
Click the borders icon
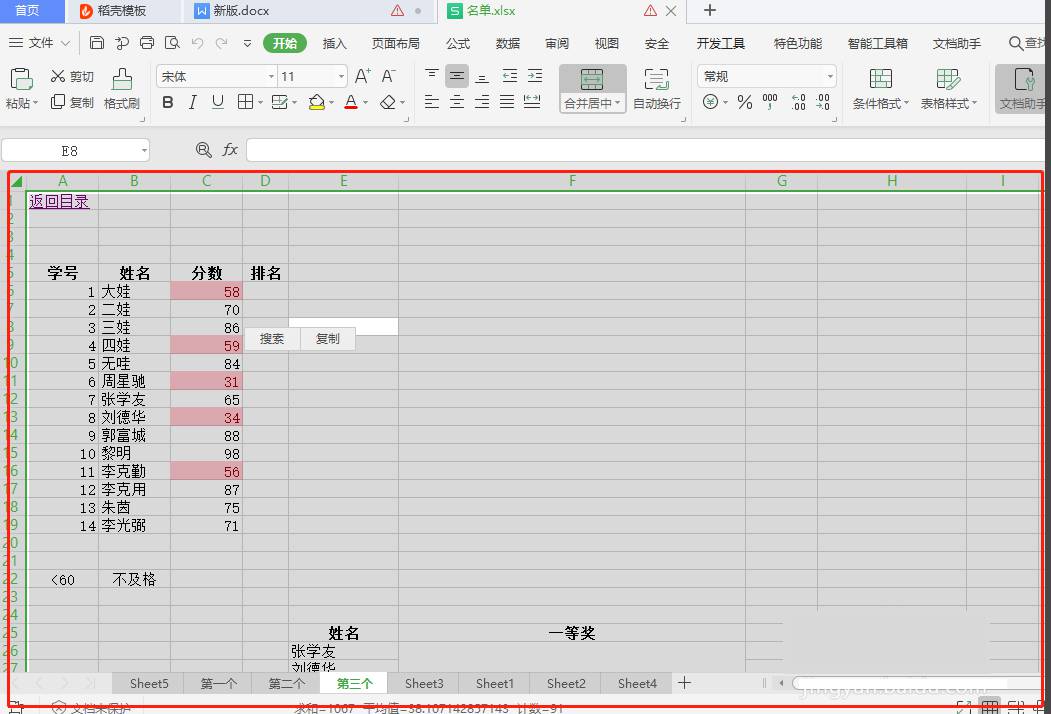click(x=245, y=102)
